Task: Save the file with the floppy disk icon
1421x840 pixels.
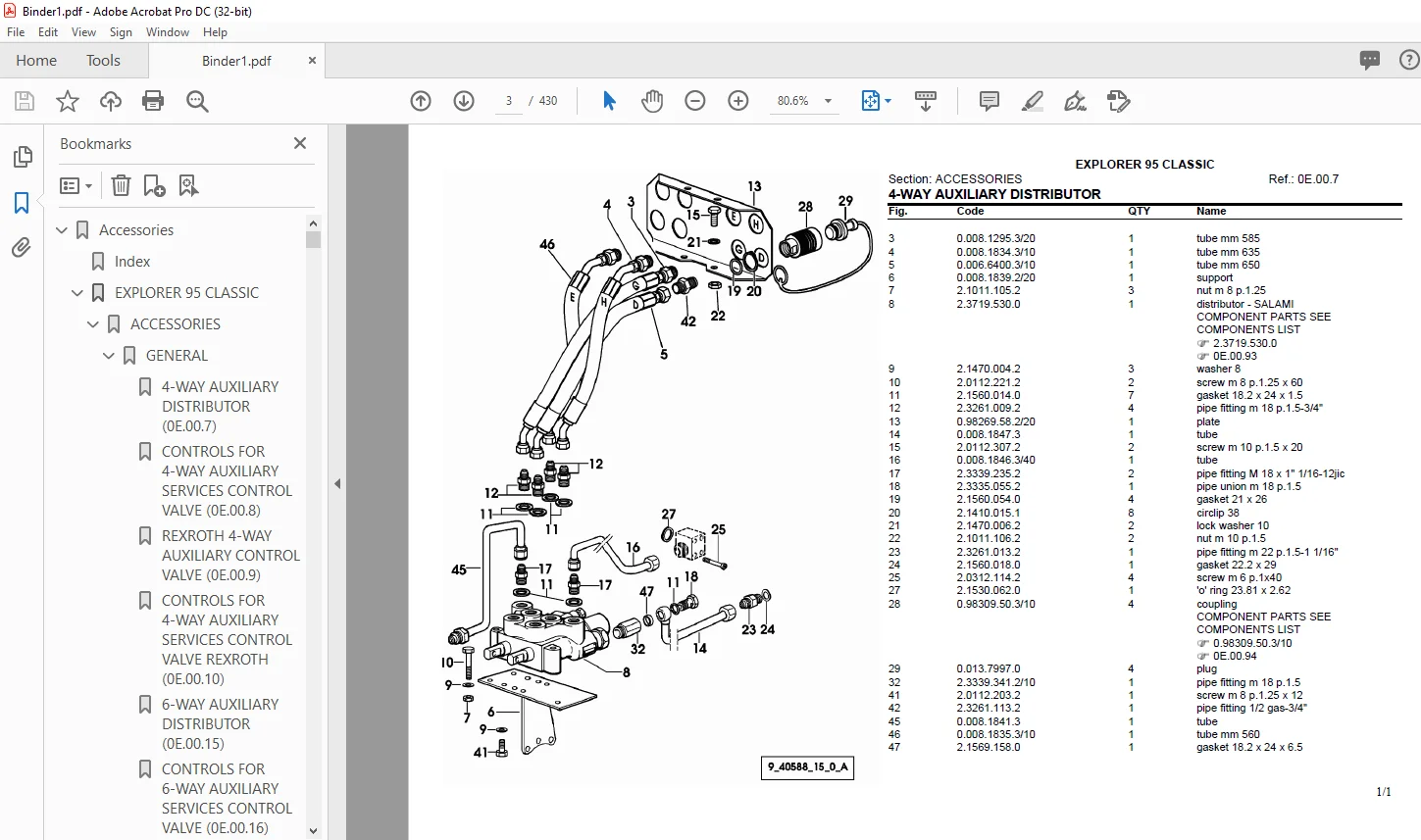Action: pyautogui.click(x=25, y=101)
